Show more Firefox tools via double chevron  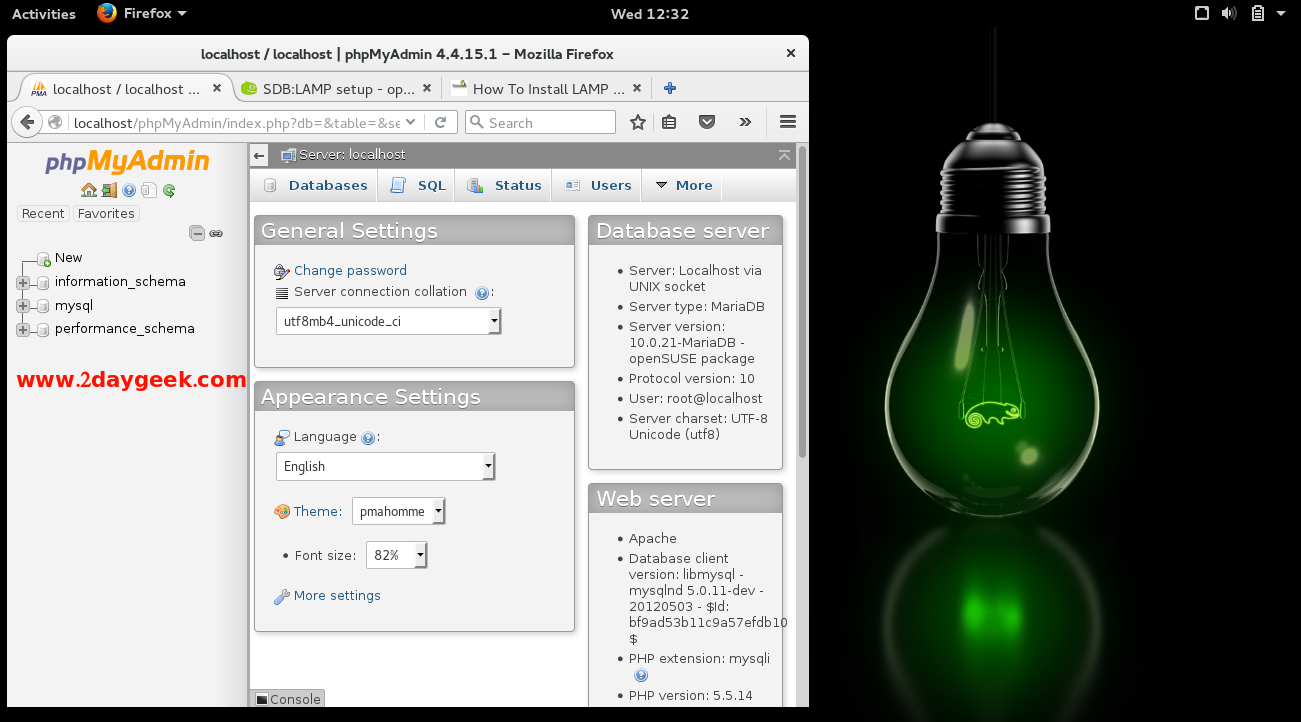pyautogui.click(x=745, y=122)
